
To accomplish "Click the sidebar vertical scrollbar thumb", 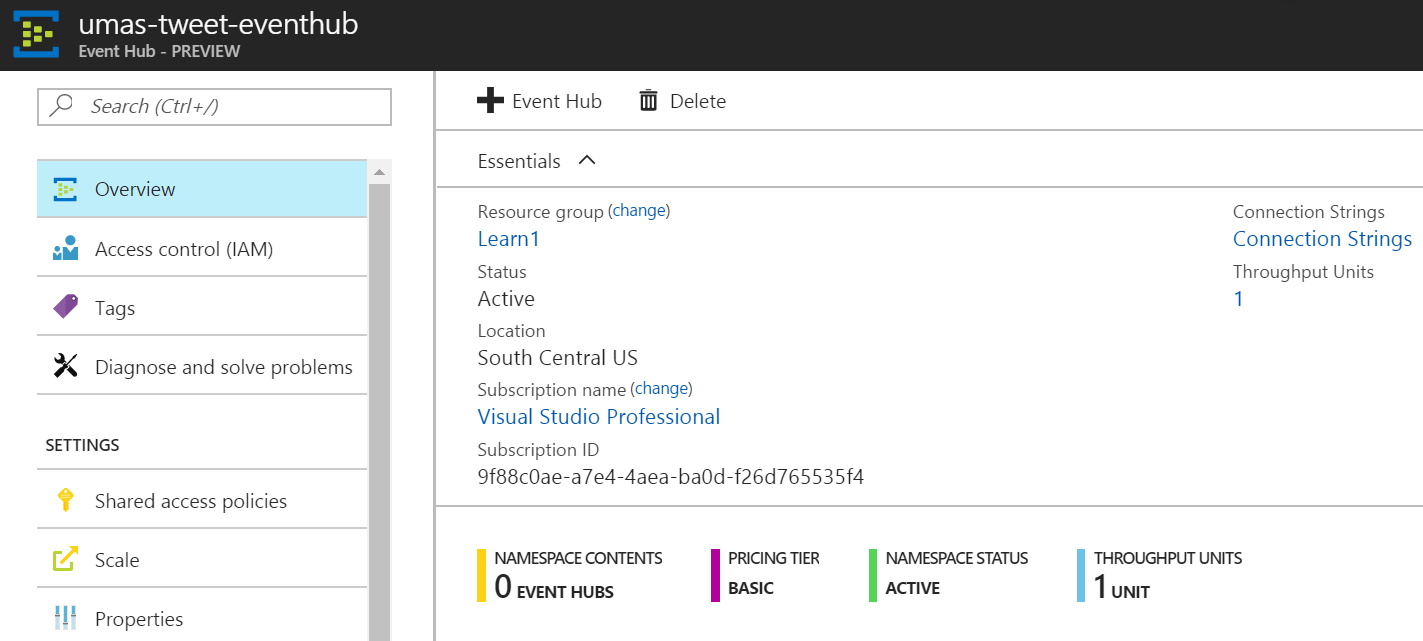I will pyautogui.click(x=379, y=412).
